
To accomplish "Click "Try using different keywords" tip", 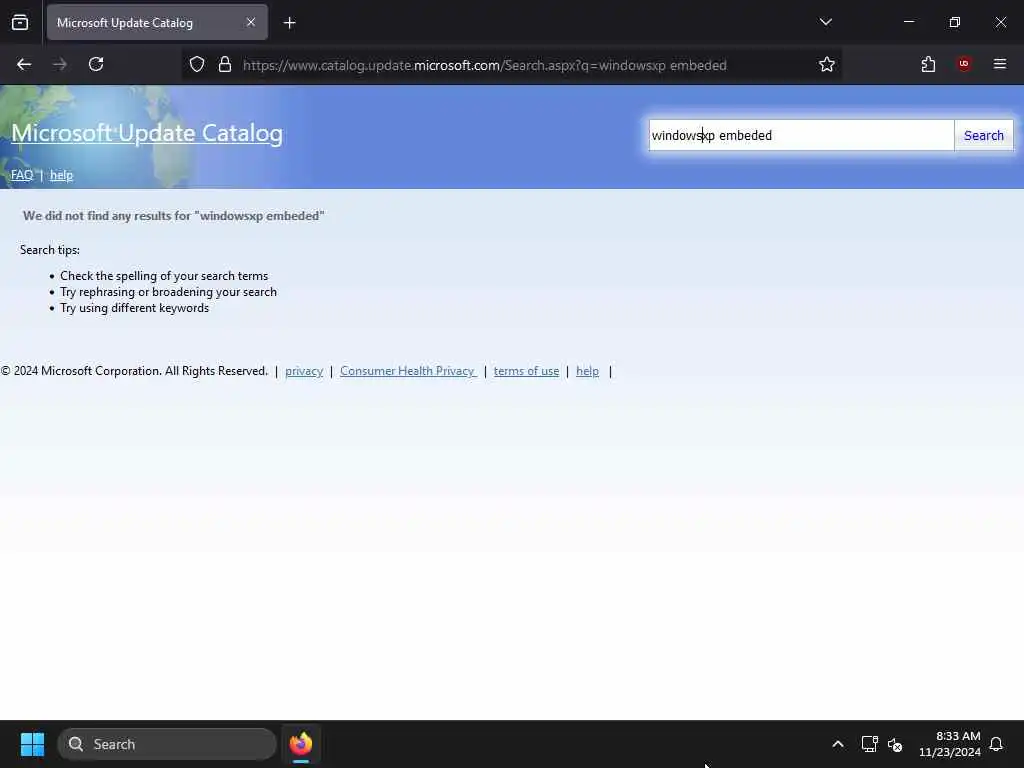I will click(135, 308).
